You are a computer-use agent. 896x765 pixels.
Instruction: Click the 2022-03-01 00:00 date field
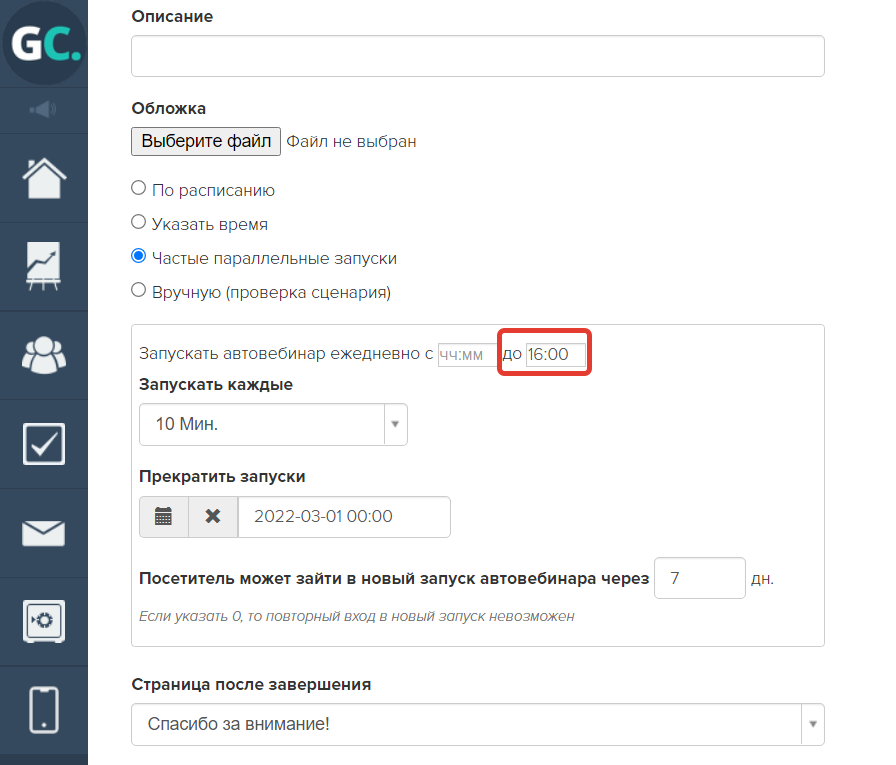tap(344, 516)
